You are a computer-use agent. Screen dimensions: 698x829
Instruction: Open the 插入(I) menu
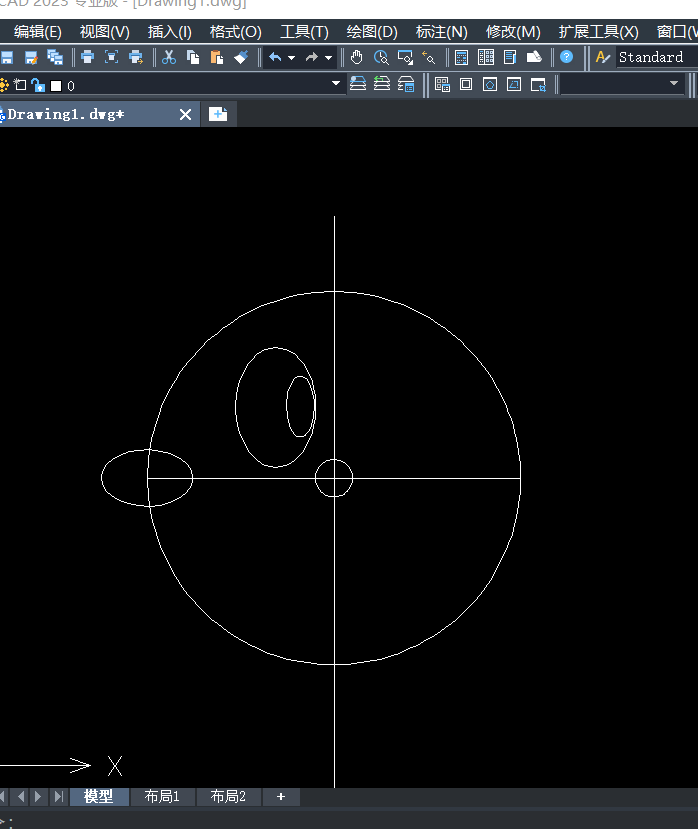click(x=170, y=32)
